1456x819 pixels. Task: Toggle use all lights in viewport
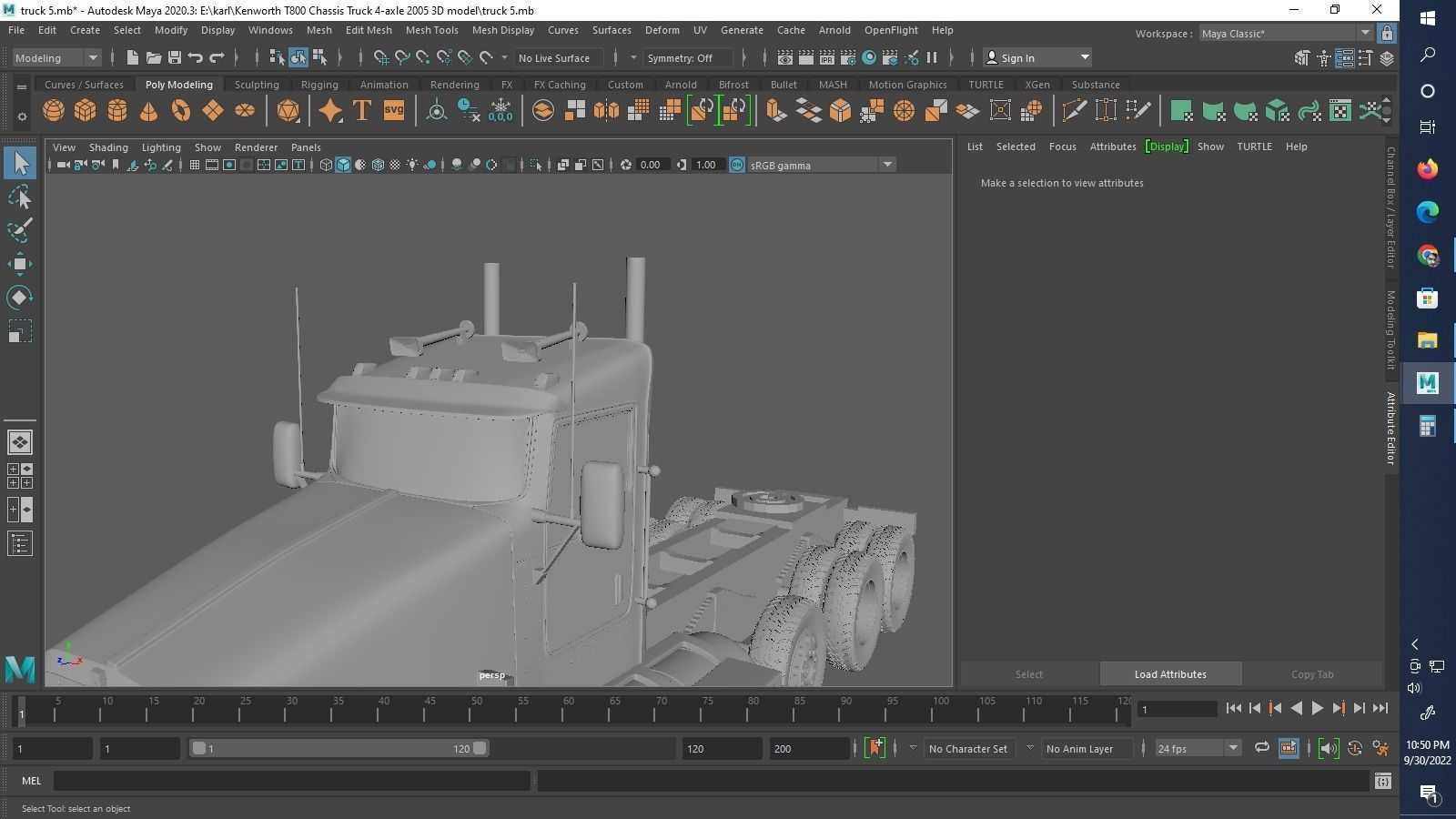click(412, 165)
